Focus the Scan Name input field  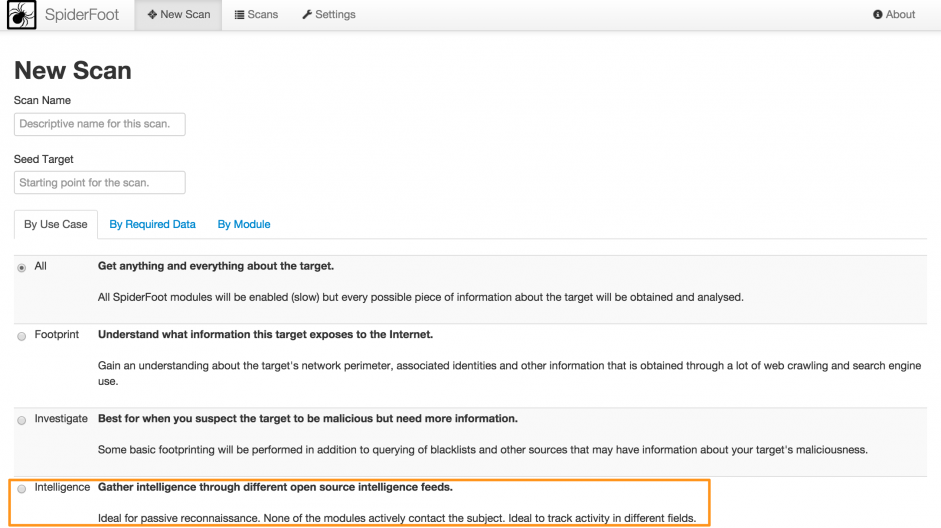(x=100, y=124)
